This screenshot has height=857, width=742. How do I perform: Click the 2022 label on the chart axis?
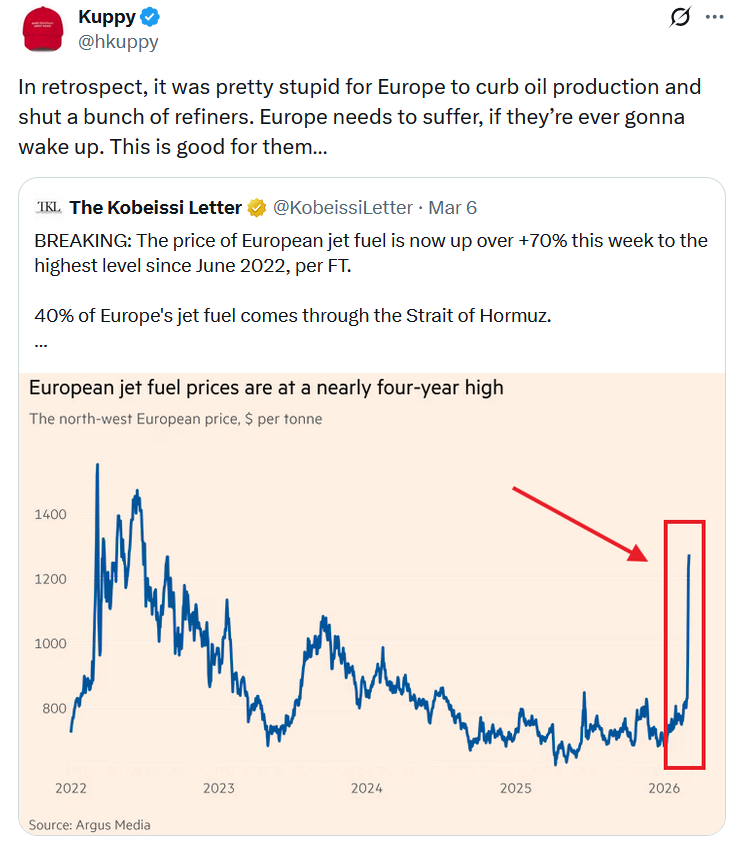pyautogui.click(x=71, y=788)
